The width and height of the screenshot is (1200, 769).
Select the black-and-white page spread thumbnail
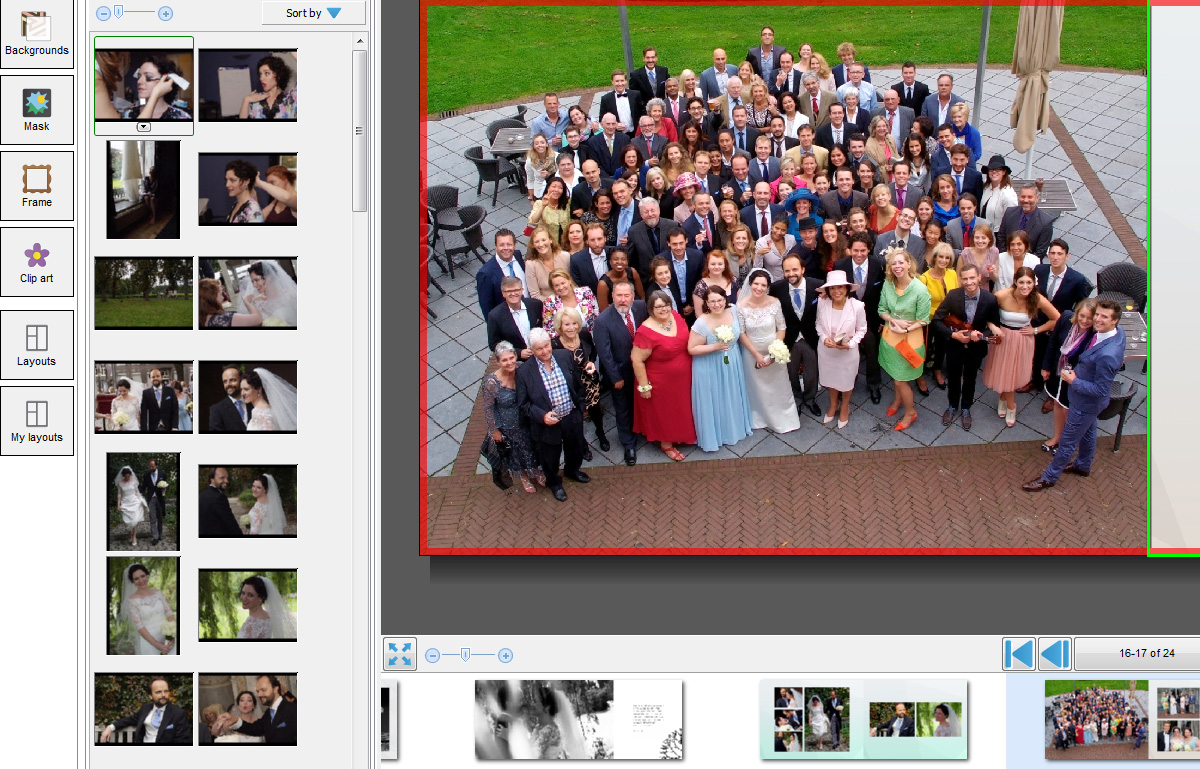pos(578,719)
